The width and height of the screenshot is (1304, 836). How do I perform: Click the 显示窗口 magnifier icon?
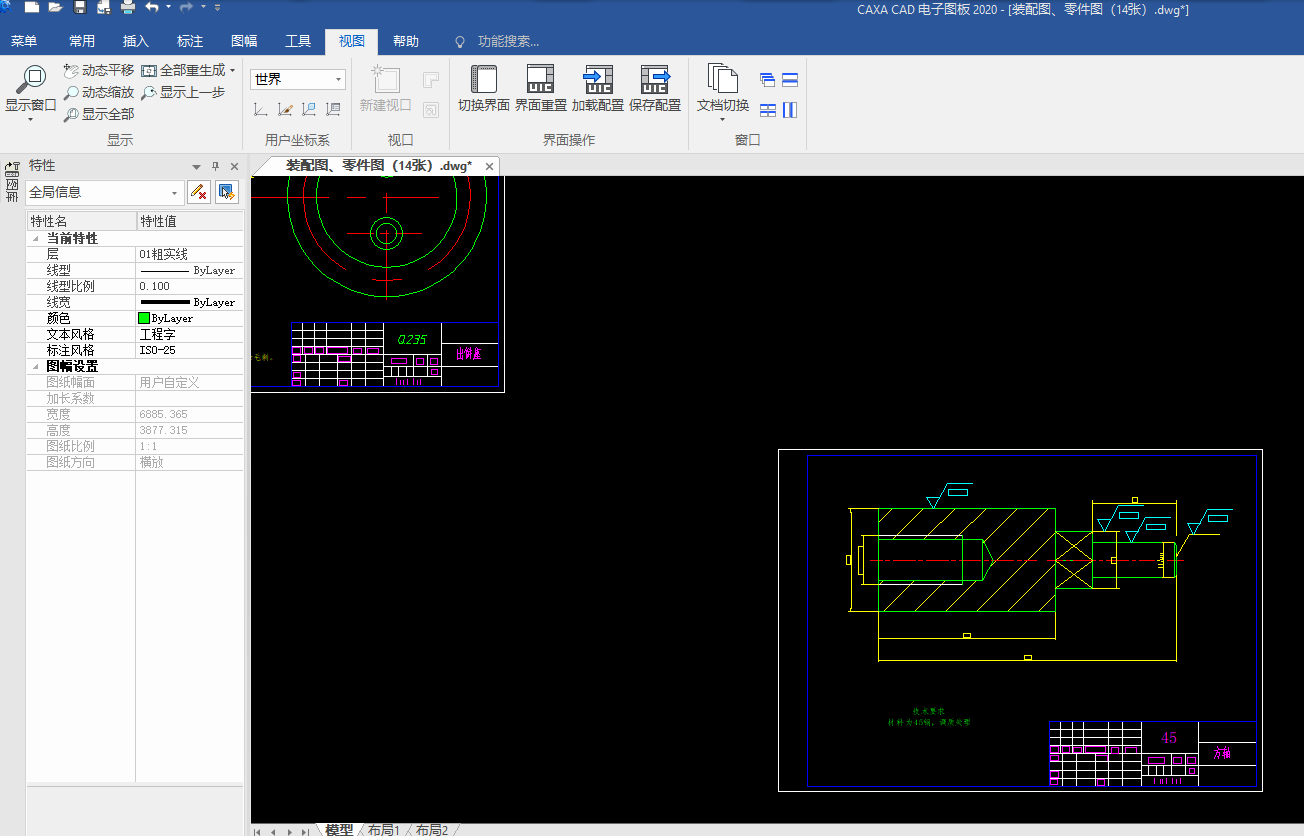coord(31,80)
